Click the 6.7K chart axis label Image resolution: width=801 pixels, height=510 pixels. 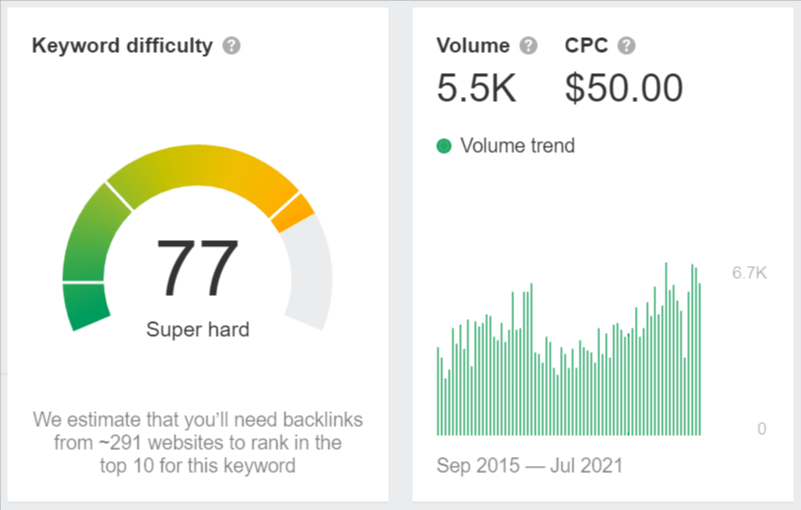pyautogui.click(x=748, y=273)
